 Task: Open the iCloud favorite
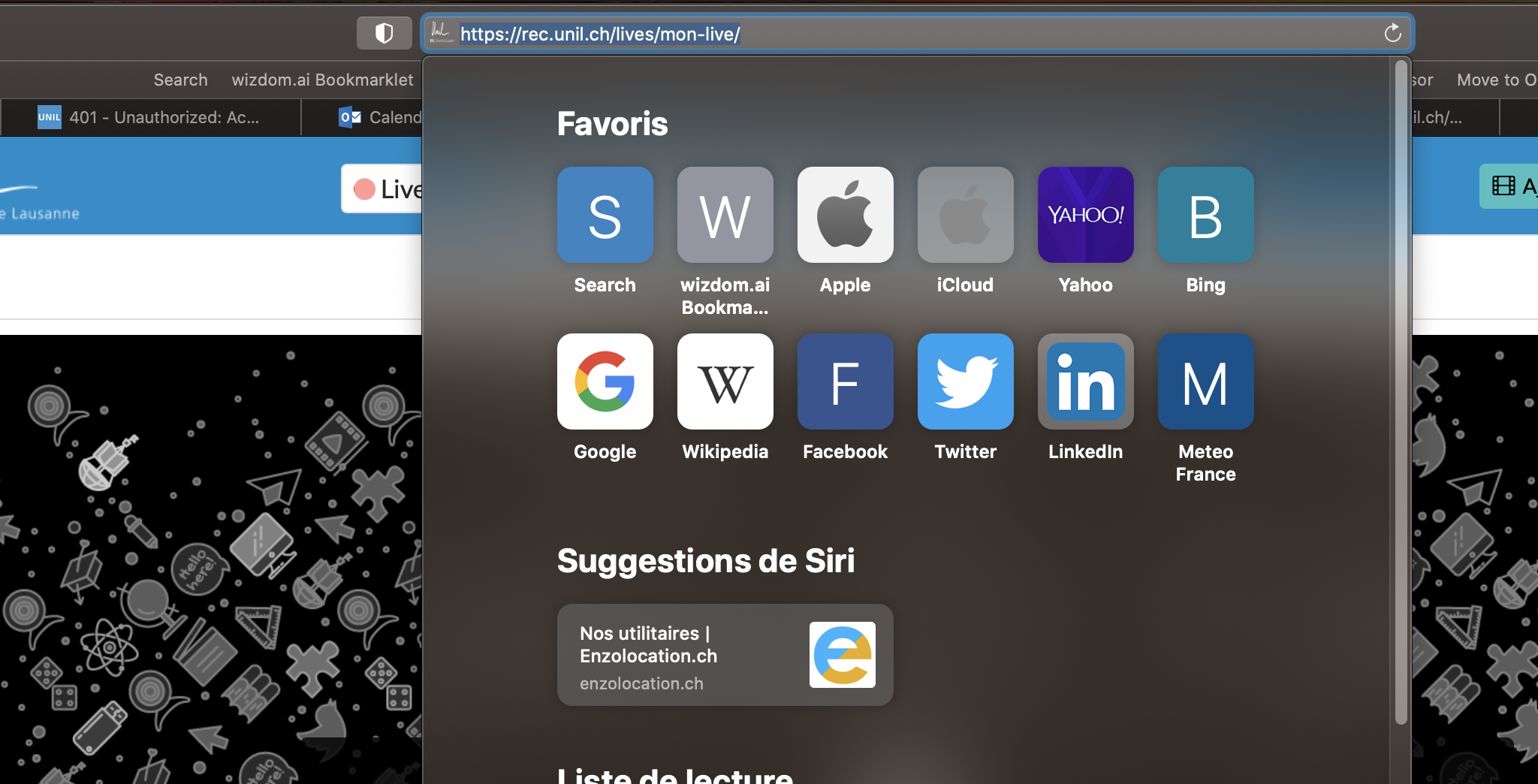[965, 216]
